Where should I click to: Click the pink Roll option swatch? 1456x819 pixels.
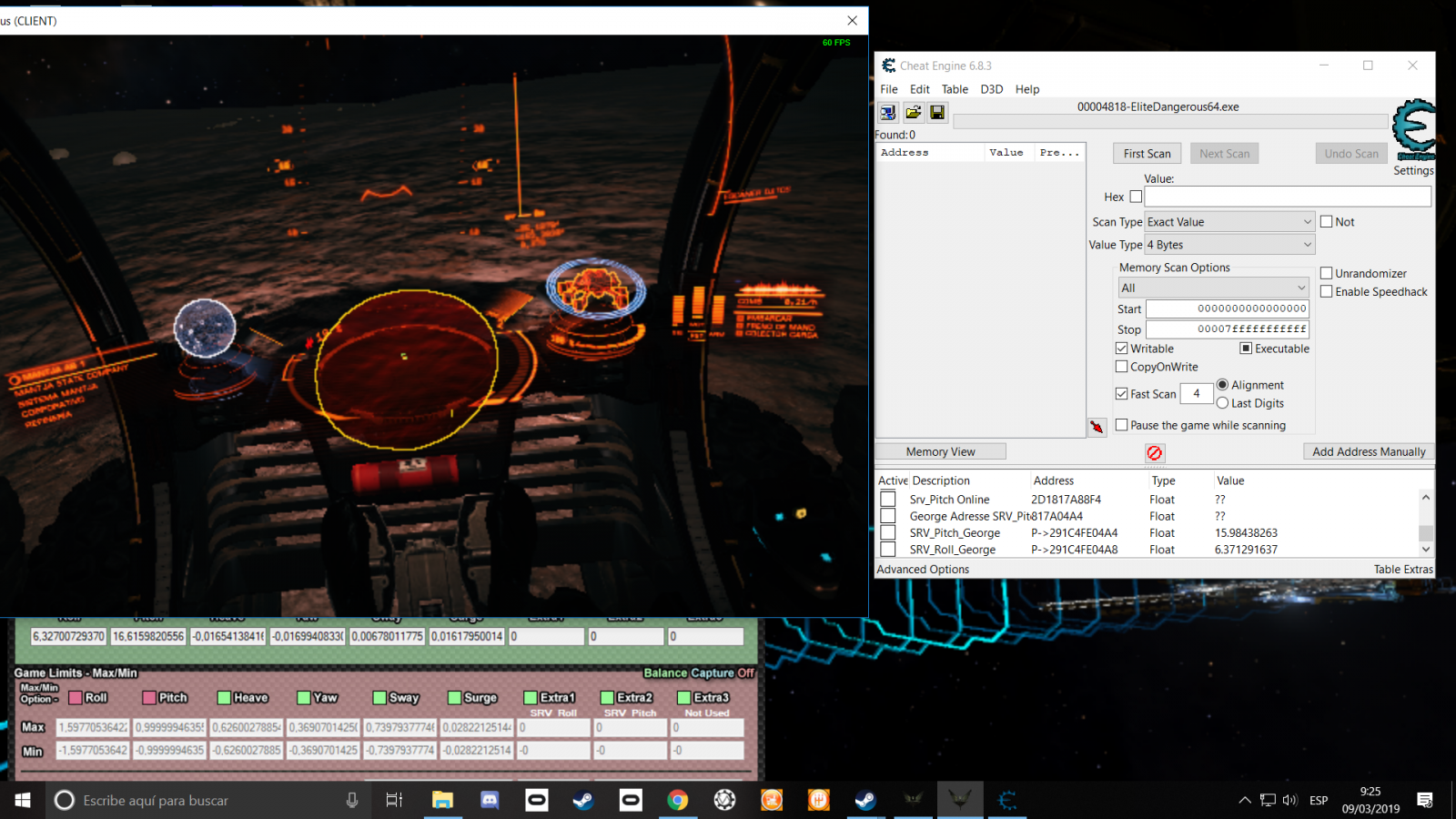click(76, 698)
